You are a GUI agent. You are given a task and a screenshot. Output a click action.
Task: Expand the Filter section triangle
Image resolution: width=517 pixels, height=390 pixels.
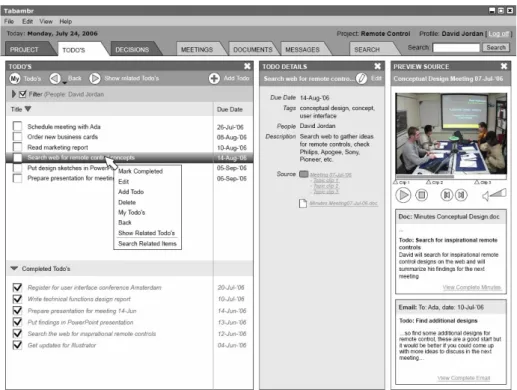coord(14,94)
